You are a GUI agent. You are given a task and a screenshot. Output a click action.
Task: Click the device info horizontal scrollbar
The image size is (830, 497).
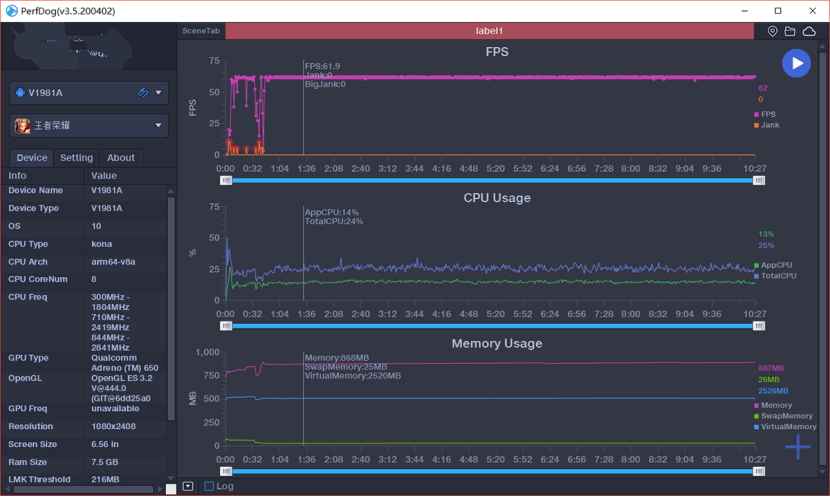[x=83, y=490]
